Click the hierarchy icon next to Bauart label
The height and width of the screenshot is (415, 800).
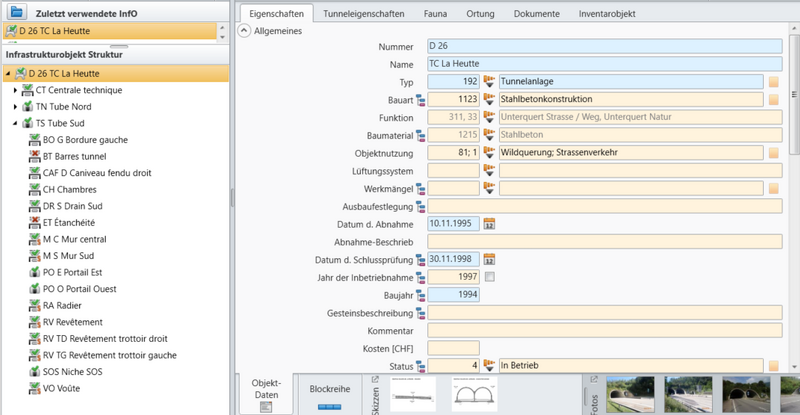coord(421,100)
